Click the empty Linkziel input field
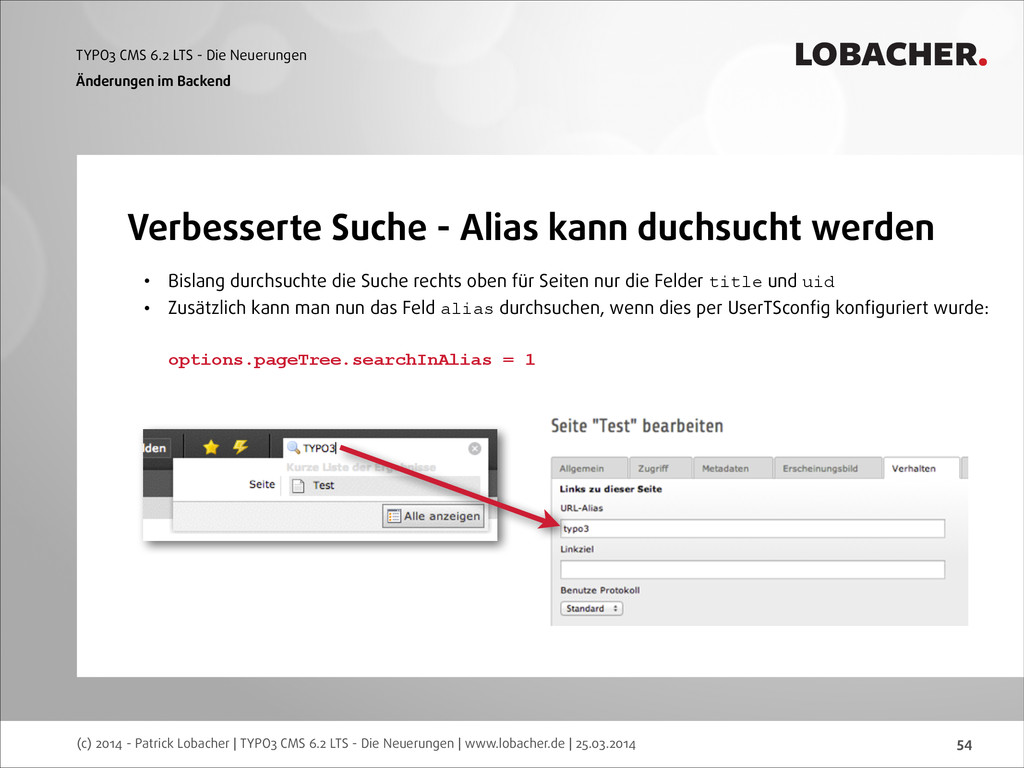 click(752, 569)
